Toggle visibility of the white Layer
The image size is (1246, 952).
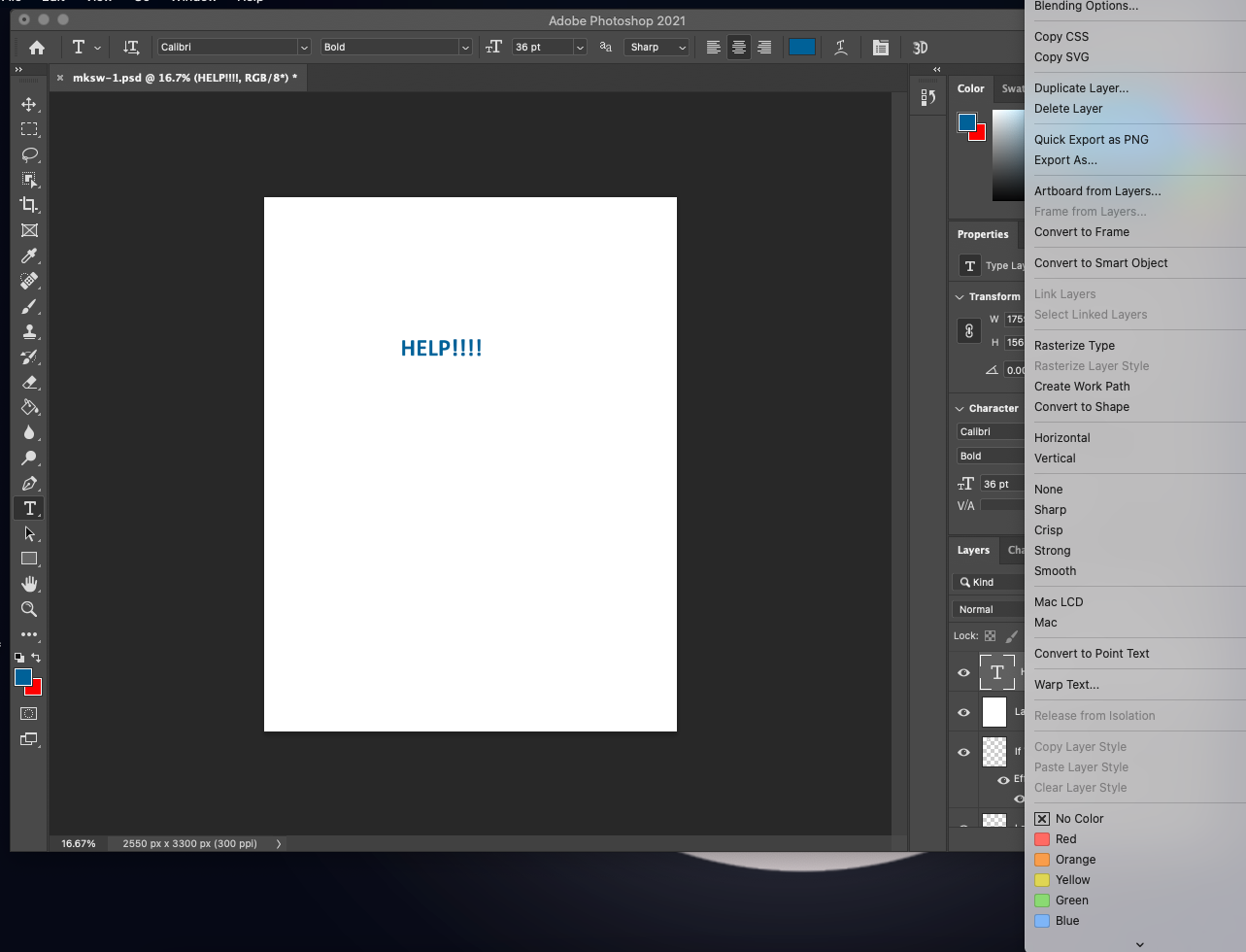962,711
